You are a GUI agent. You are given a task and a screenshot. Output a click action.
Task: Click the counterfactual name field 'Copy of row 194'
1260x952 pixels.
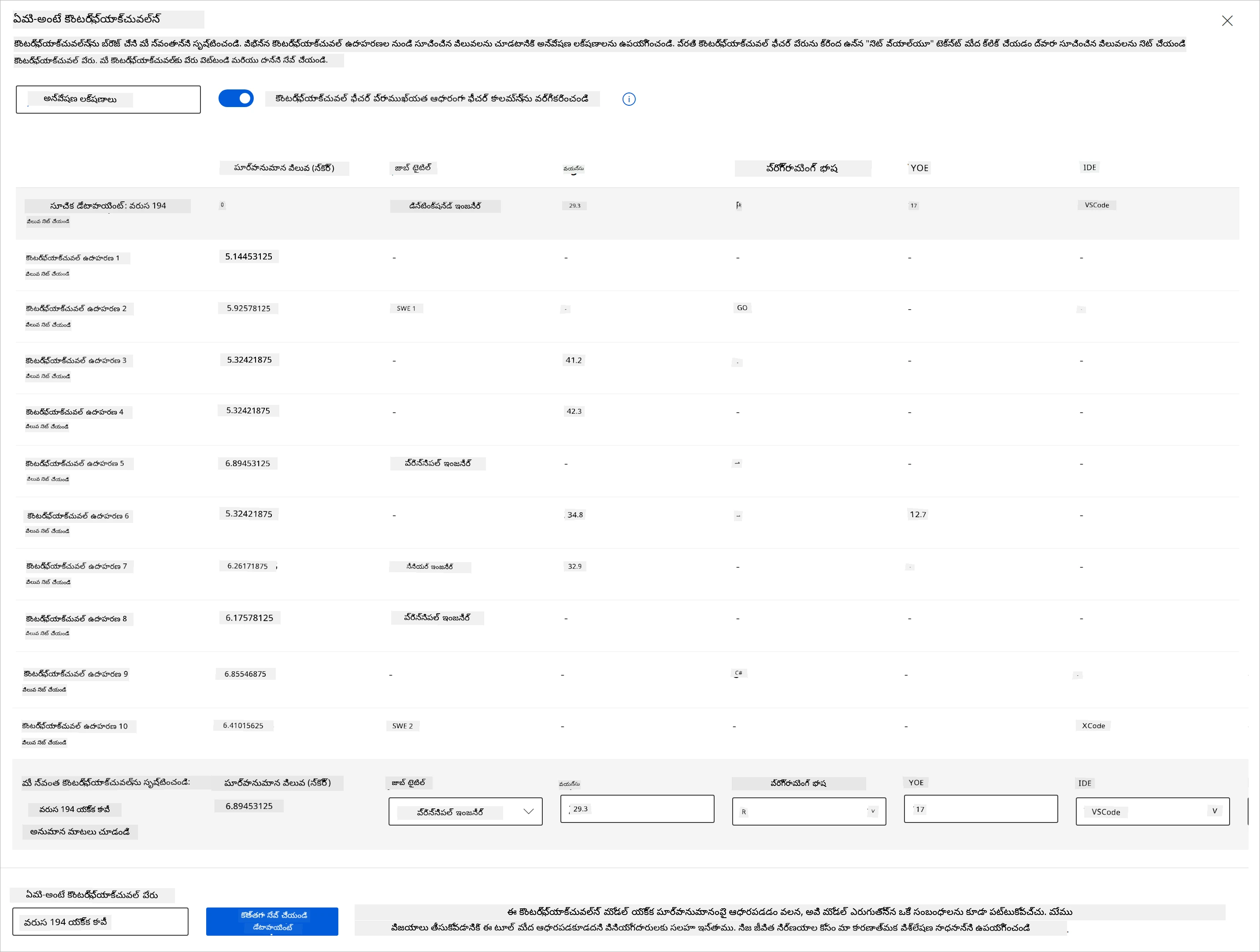point(100,922)
